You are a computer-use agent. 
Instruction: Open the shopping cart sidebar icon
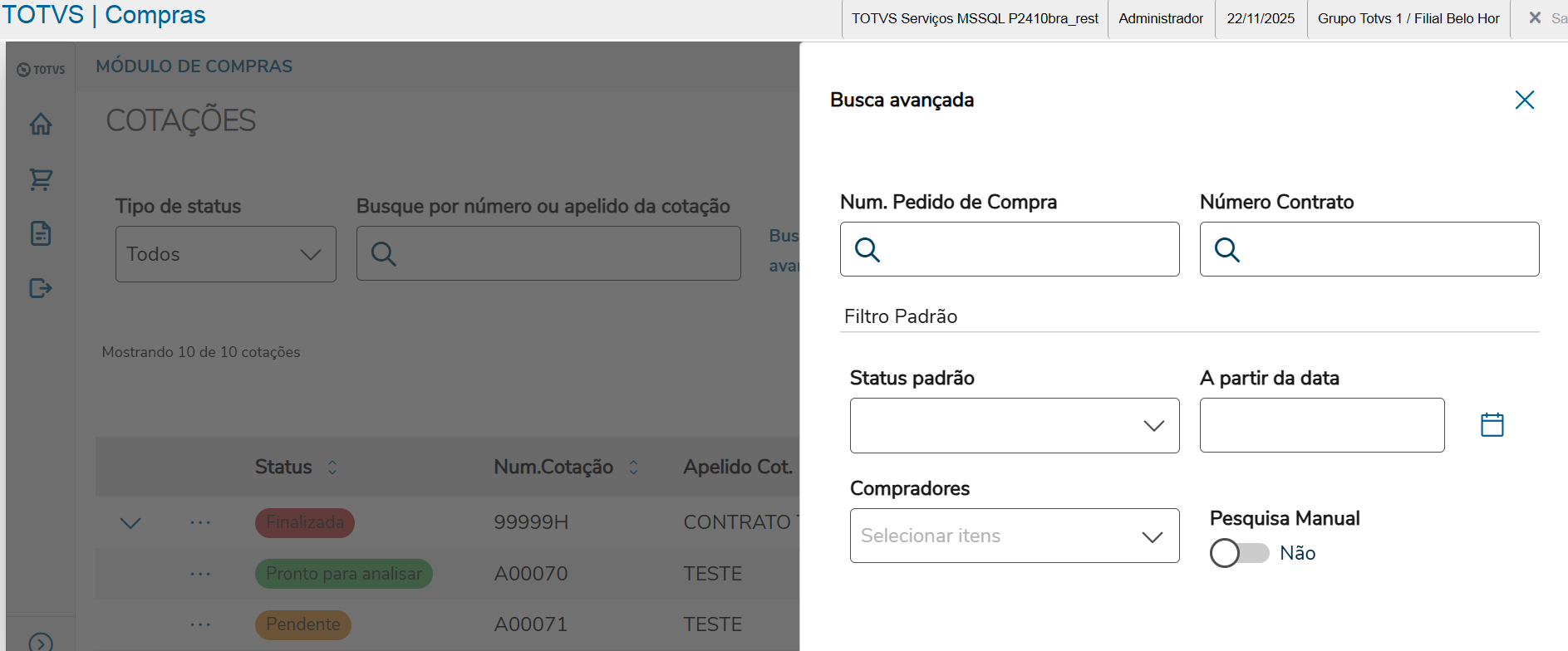coord(41,179)
